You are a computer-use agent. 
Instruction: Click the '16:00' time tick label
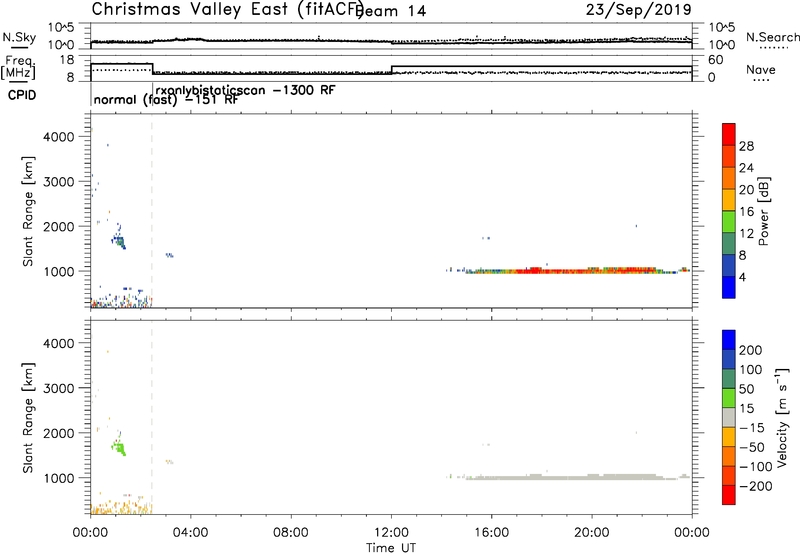[x=491, y=533]
